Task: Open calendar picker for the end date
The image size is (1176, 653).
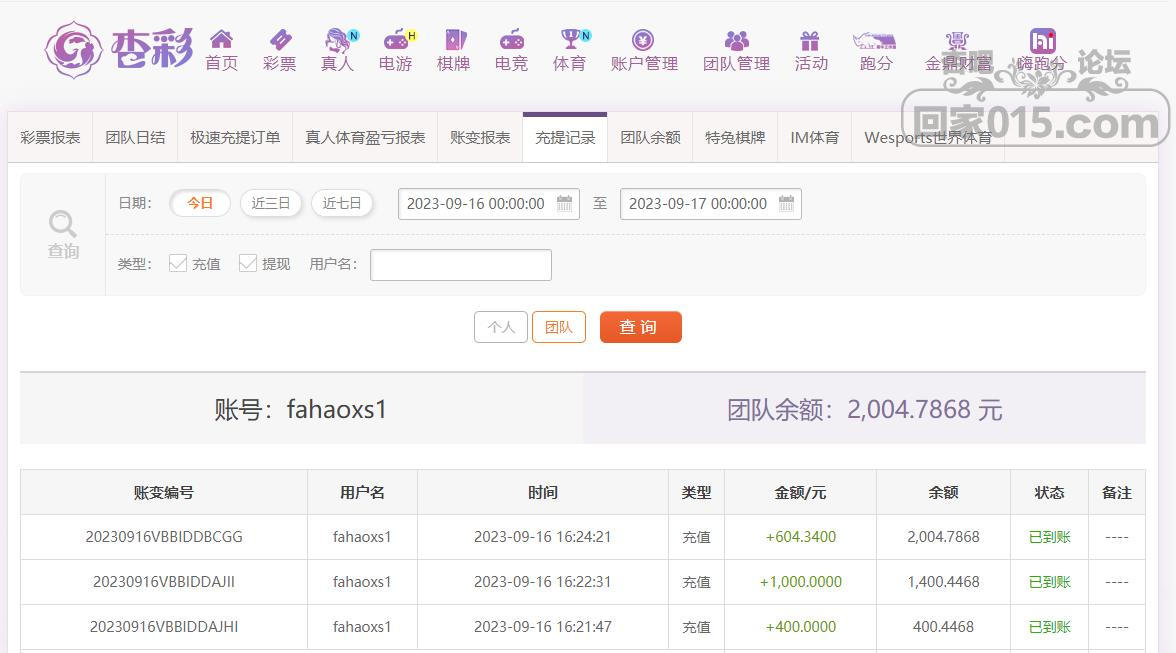Action: [x=787, y=203]
